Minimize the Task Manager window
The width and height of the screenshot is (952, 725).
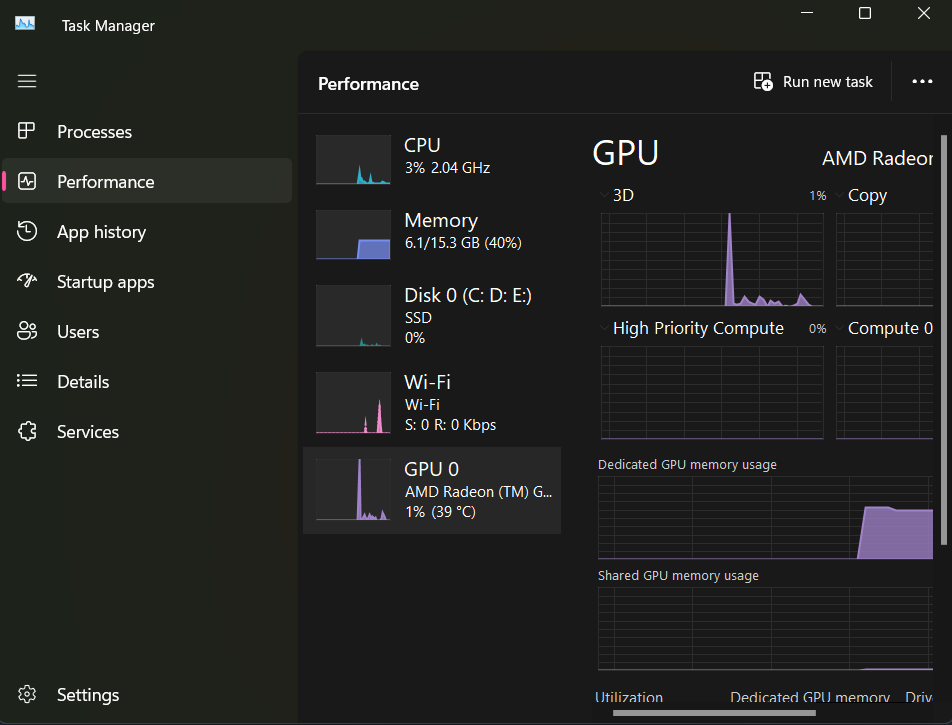click(x=807, y=13)
